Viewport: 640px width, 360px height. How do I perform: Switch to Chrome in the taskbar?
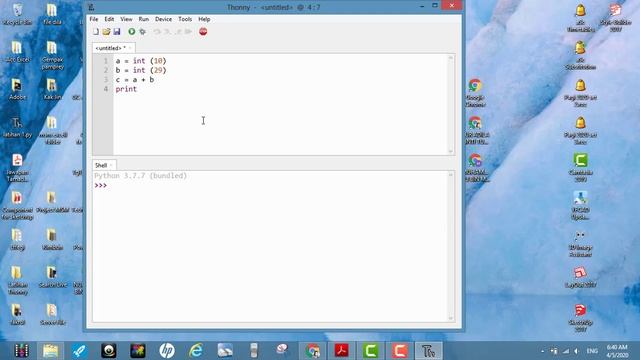click(x=313, y=351)
